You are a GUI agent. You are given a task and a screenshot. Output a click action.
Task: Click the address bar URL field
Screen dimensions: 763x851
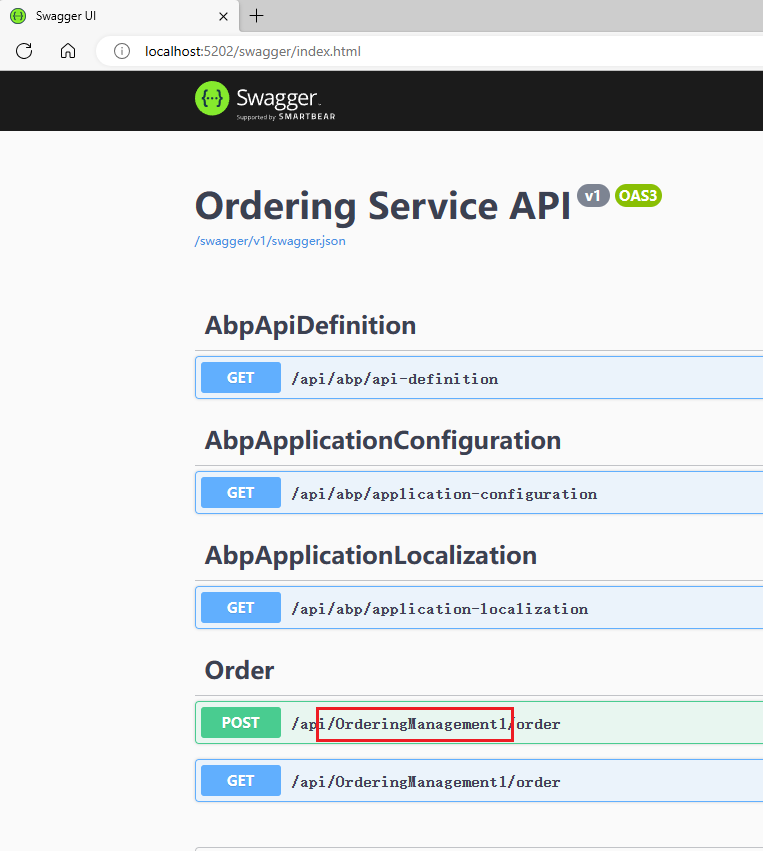(x=429, y=51)
